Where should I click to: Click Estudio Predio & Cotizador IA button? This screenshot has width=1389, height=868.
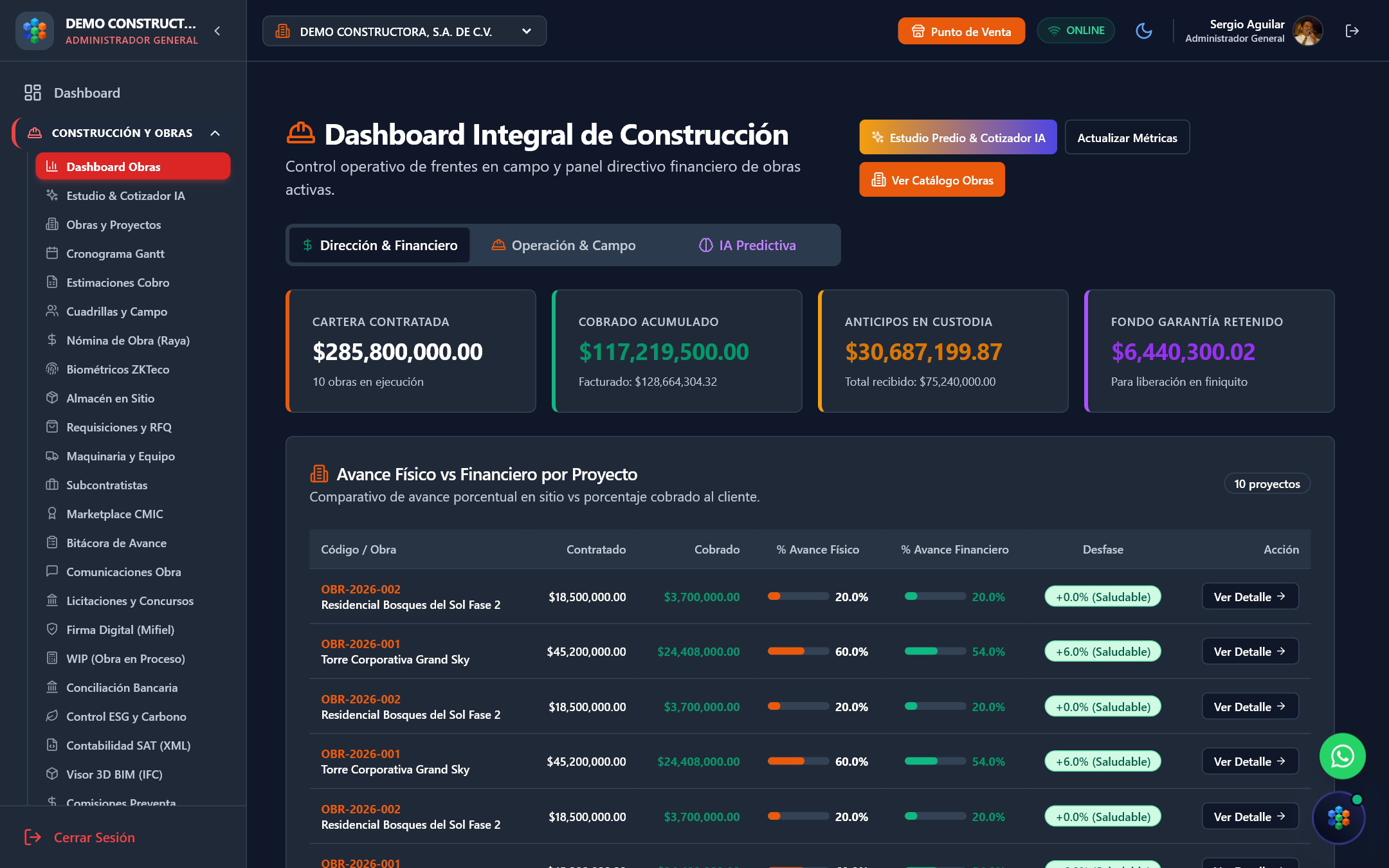[x=958, y=137]
